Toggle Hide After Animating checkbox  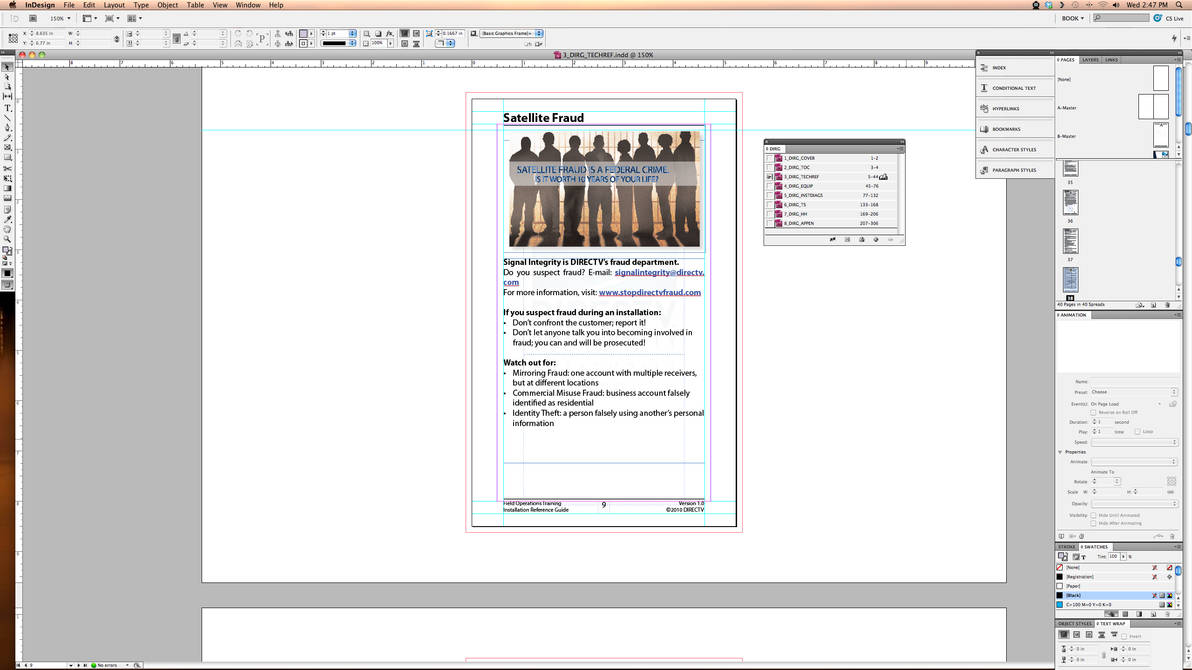click(1094, 523)
